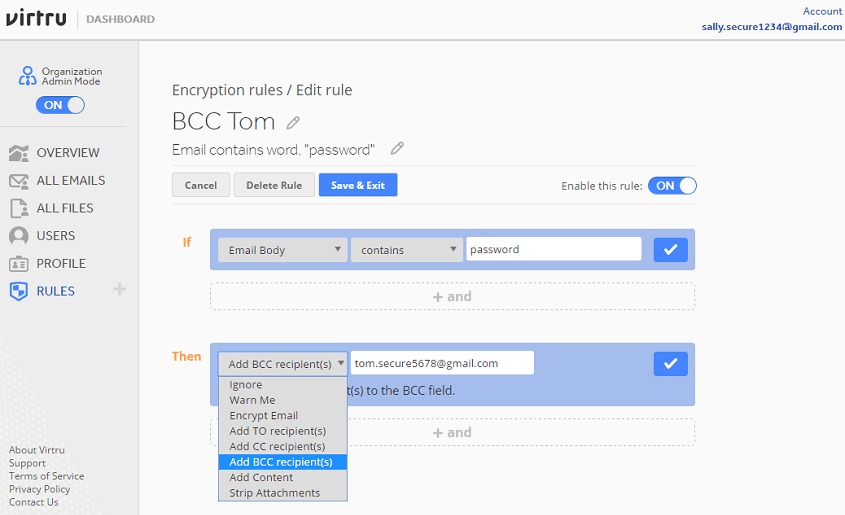Click the All Emails envelope icon
The image size is (845, 515).
click(19, 181)
